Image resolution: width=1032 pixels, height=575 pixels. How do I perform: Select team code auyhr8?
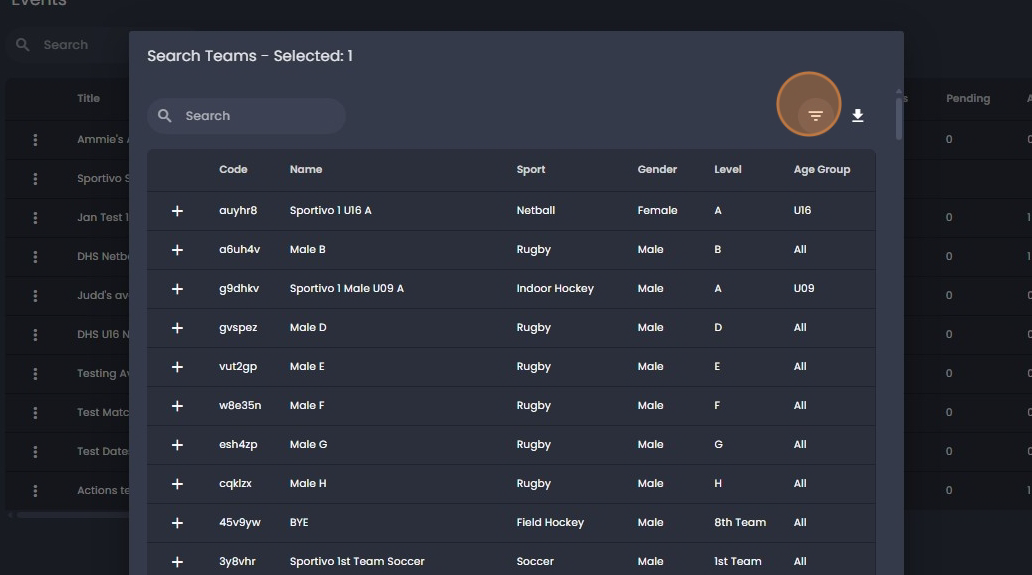[238, 211]
